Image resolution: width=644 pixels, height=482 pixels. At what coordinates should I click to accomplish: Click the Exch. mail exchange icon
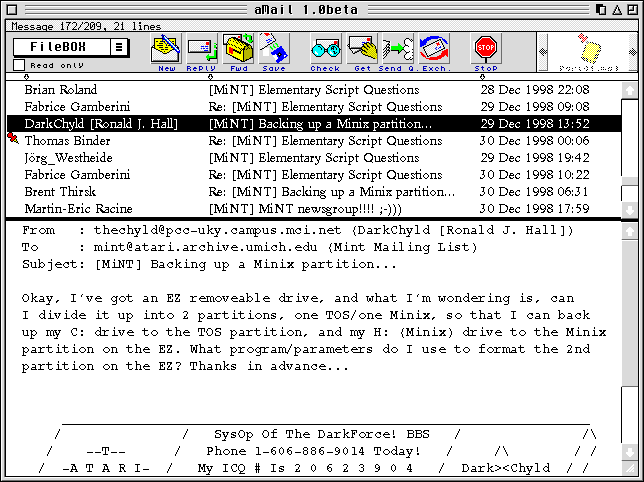click(433, 51)
